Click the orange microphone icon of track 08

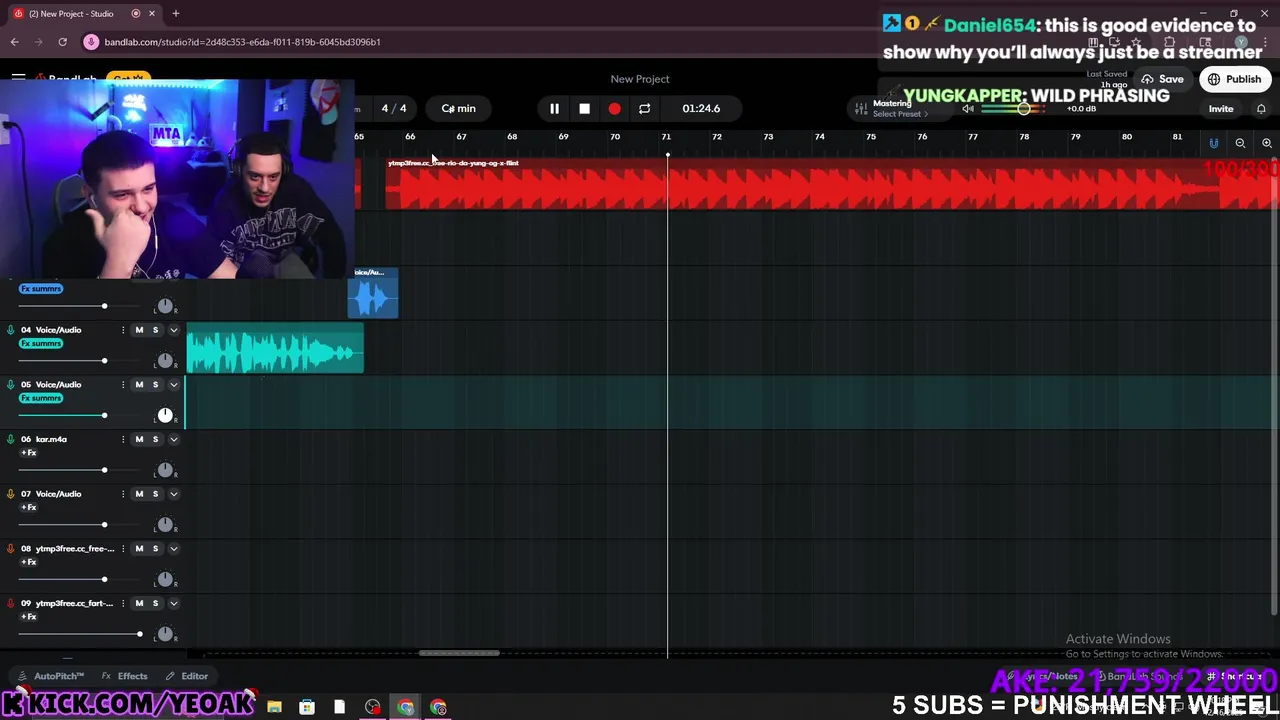pos(11,549)
